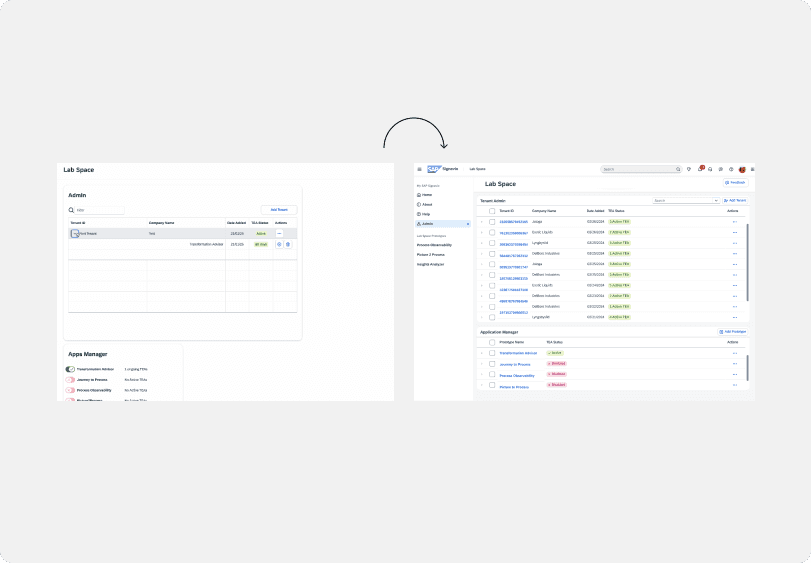Open notifications icon with red badge

[x=700, y=169]
